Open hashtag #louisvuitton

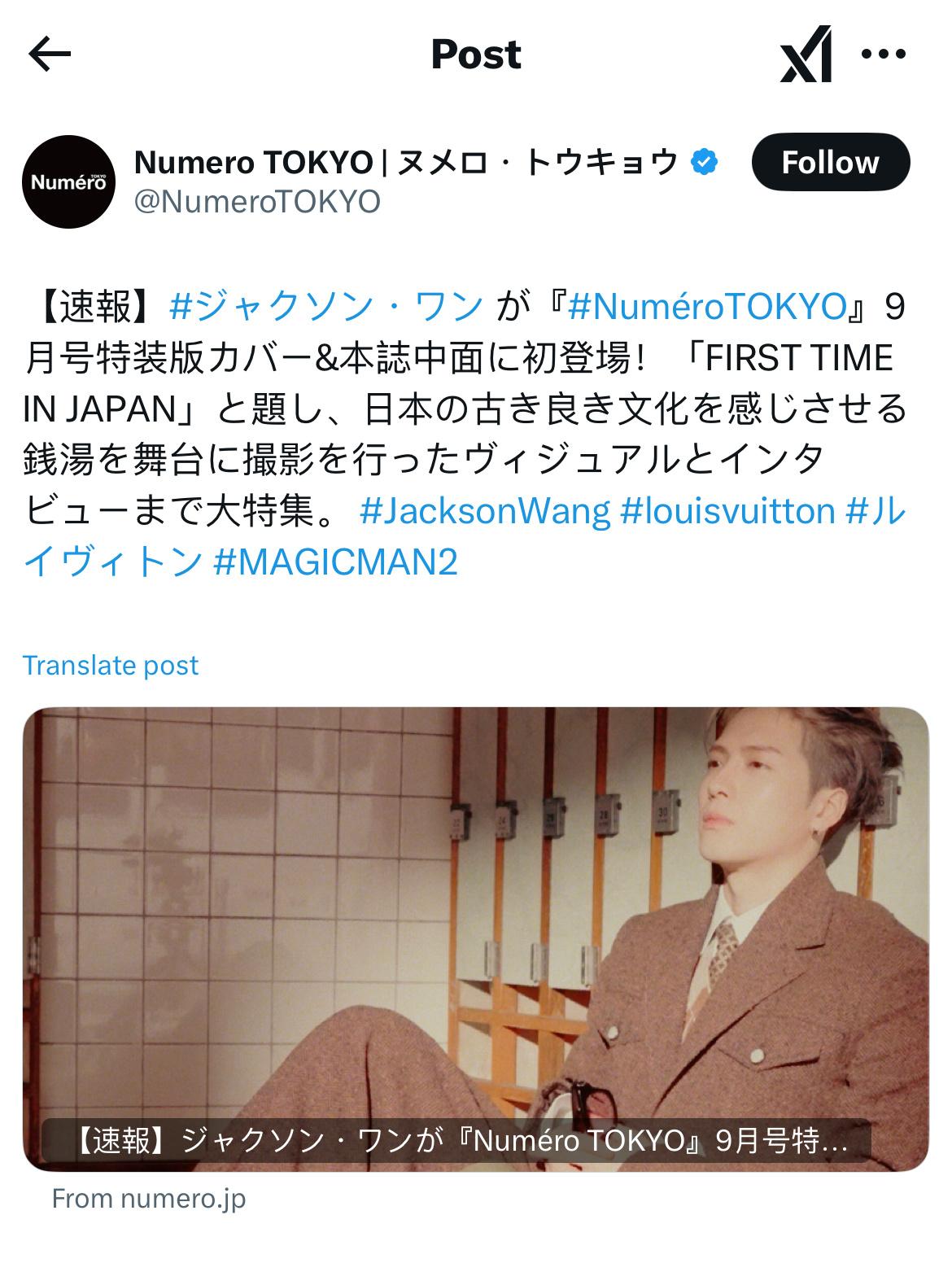[x=728, y=511]
